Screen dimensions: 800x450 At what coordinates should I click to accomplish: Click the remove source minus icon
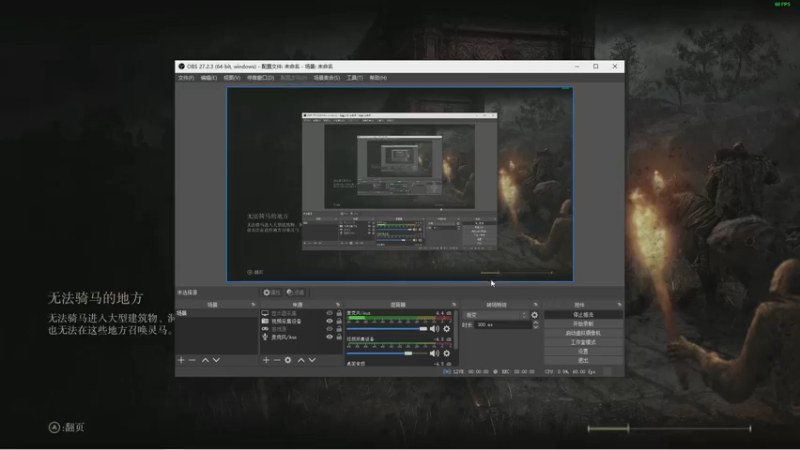click(x=277, y=360)
